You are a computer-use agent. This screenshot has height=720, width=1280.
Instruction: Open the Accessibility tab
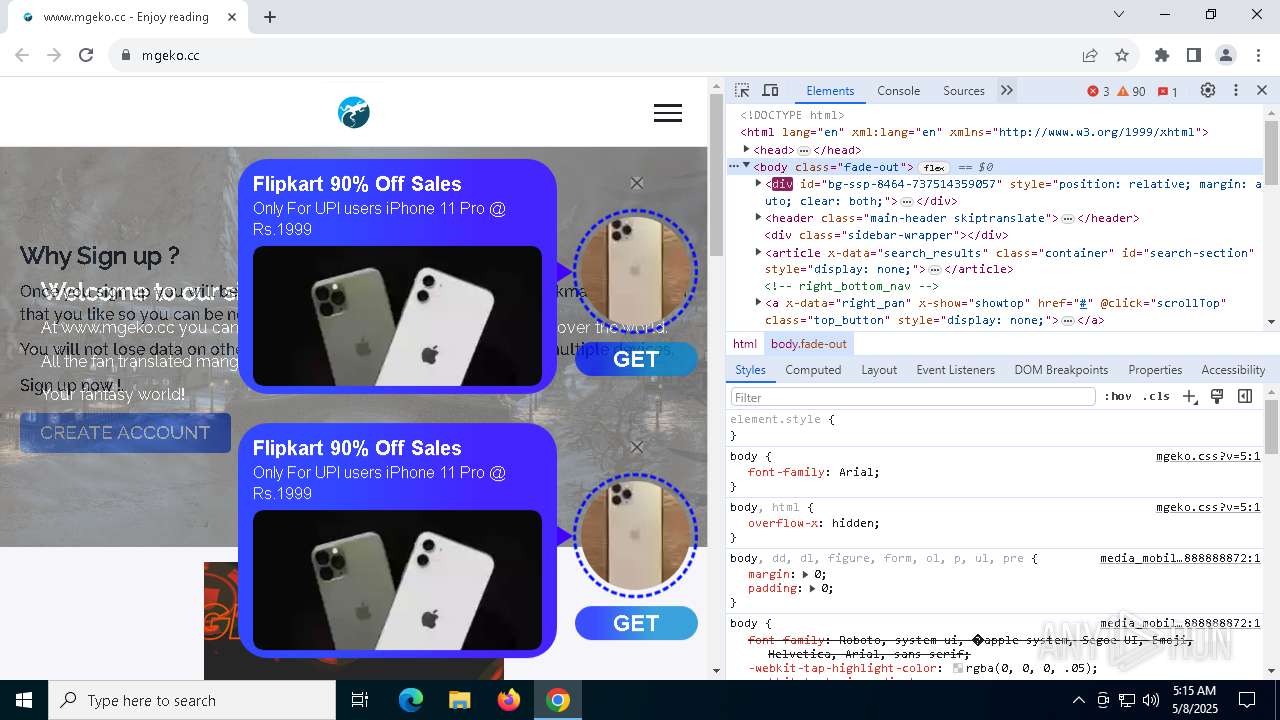point(1233,370)
